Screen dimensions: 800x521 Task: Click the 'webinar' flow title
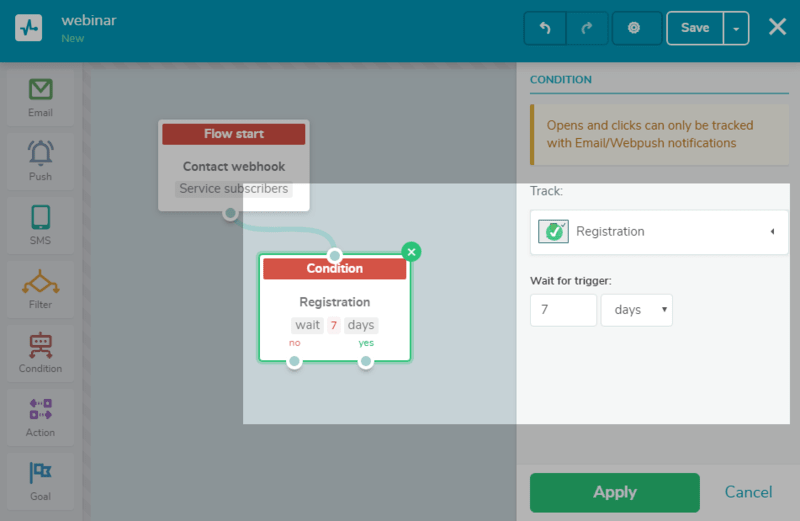(89, 20)
